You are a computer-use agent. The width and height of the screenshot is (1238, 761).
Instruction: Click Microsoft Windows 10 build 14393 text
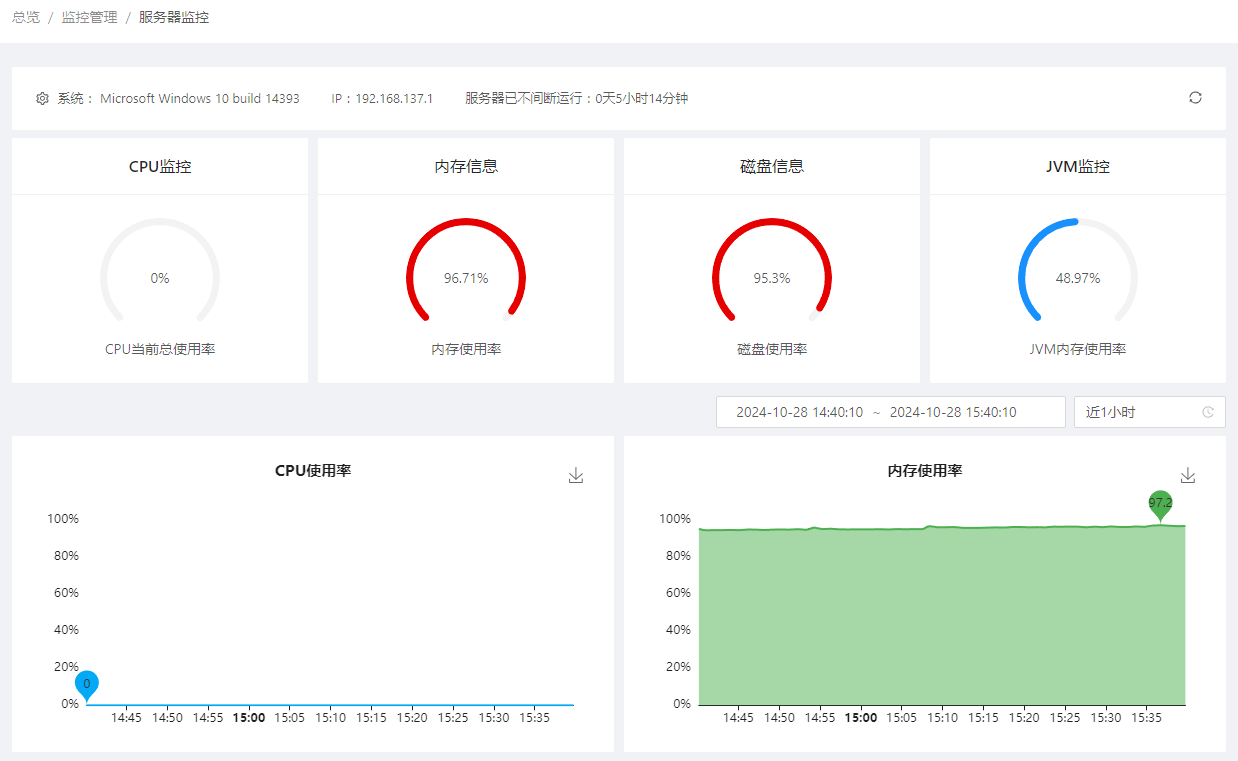pyautogui.click(x=200, y=99)
